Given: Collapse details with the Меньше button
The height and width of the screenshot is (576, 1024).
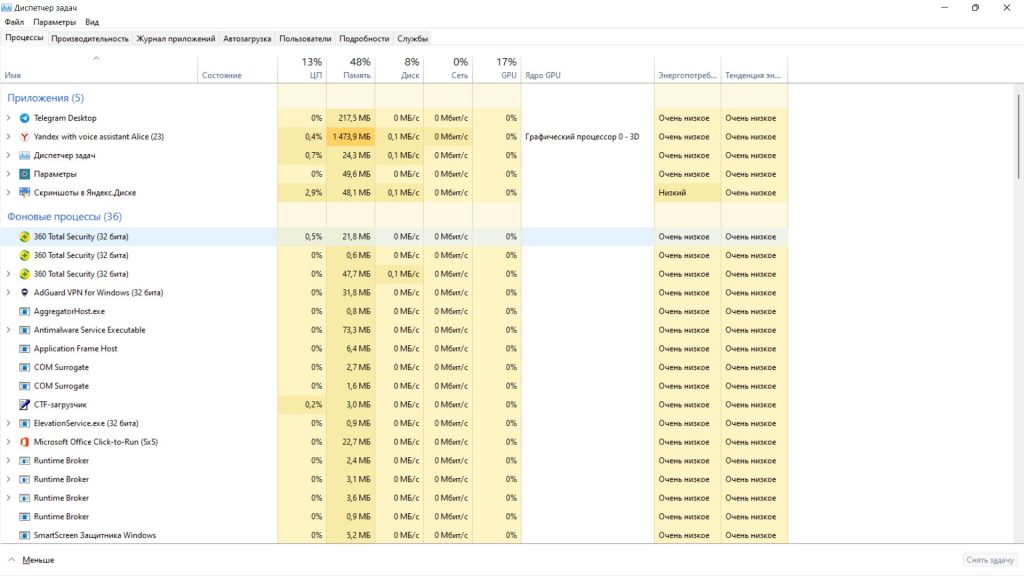Looking at the screenshot, I should point(31,560).
